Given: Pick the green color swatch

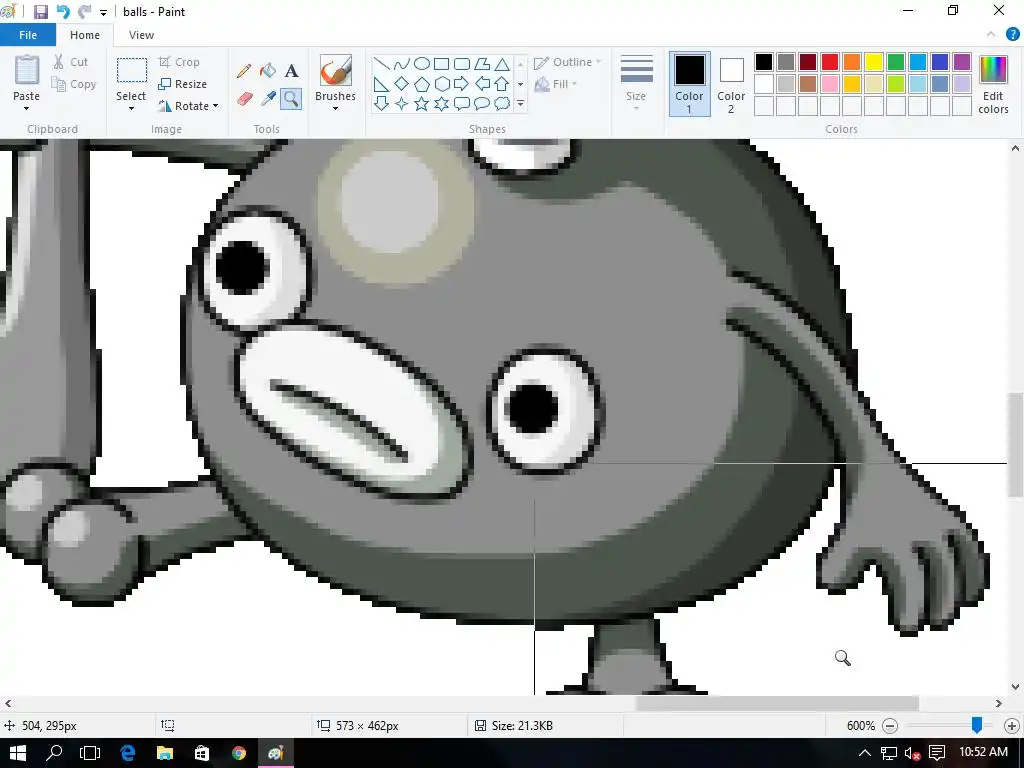Looking at the screenshot, I should pos(896,62).
